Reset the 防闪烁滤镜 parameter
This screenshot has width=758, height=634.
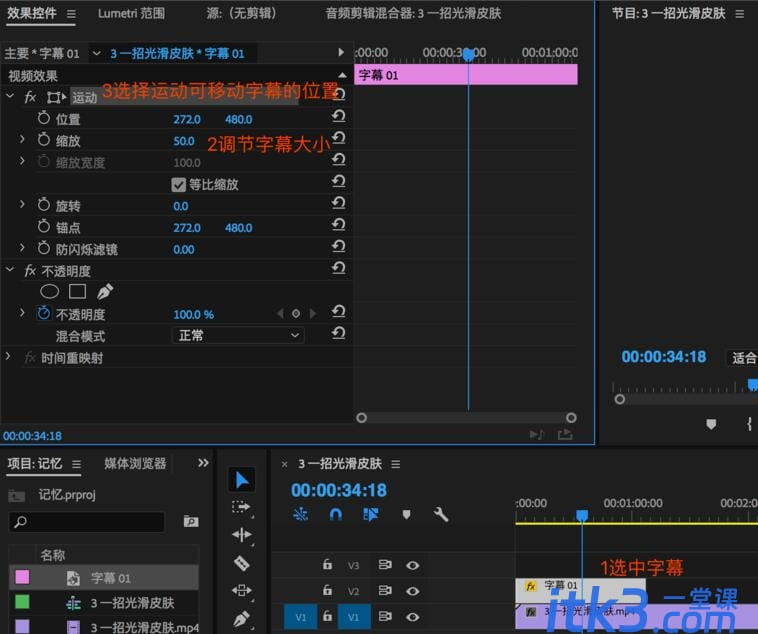coord(338,246)
